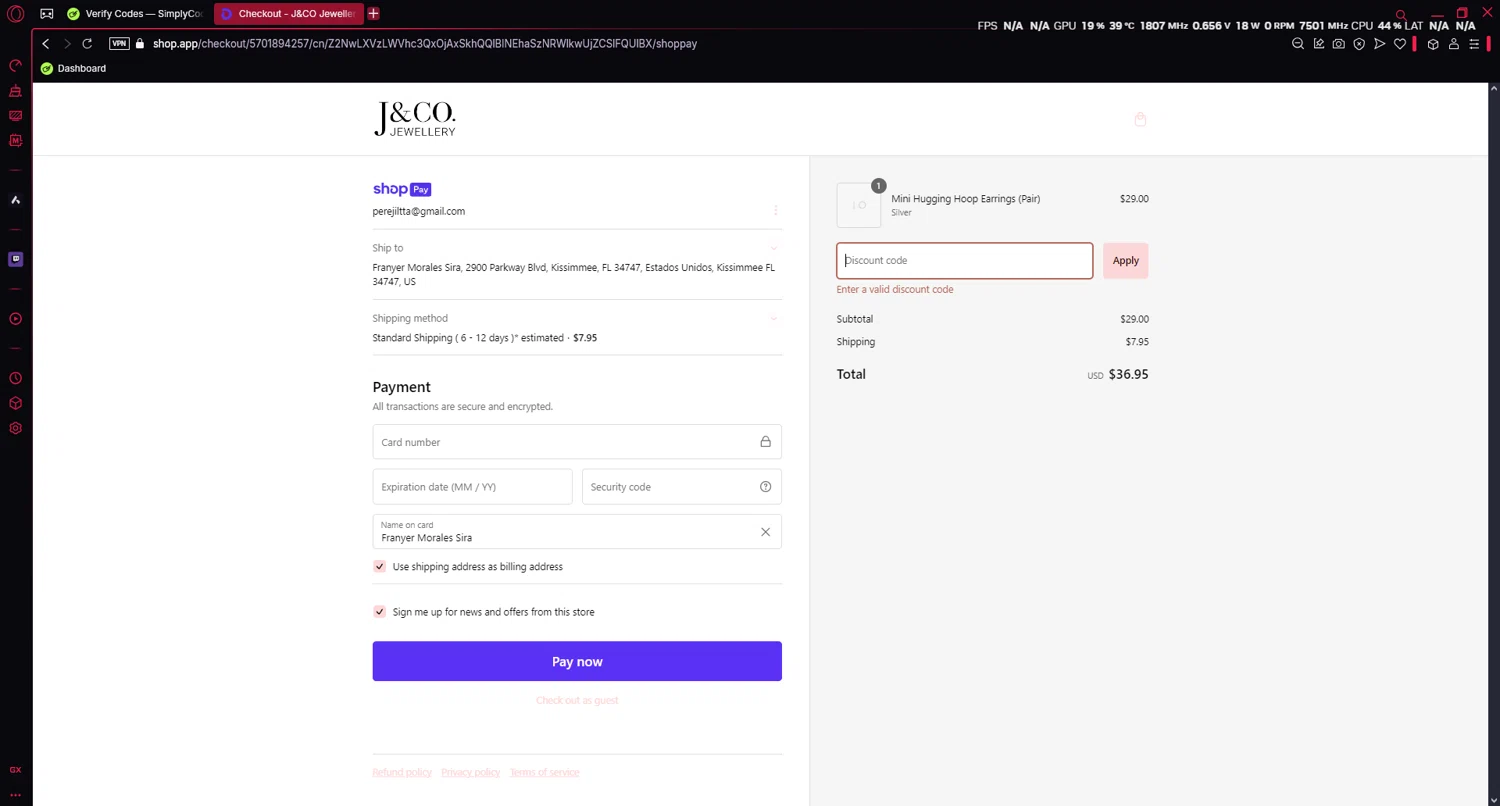Open the monitor icon in sidebar
1500x806 pixels.
(15, 116)
